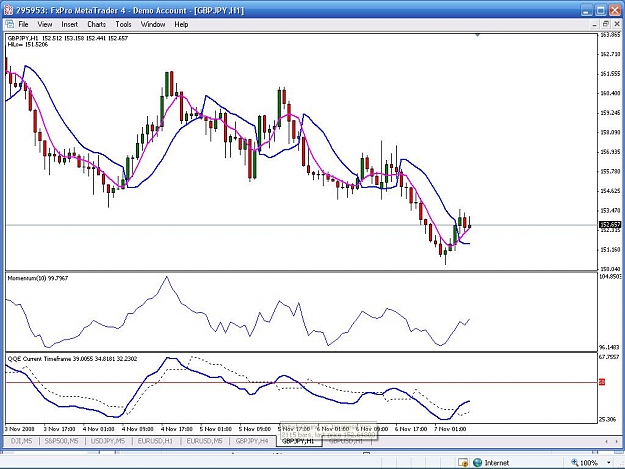Screen dimensions: 625x469
Task: Restore down the inner chart window
Action: [605, 24]
